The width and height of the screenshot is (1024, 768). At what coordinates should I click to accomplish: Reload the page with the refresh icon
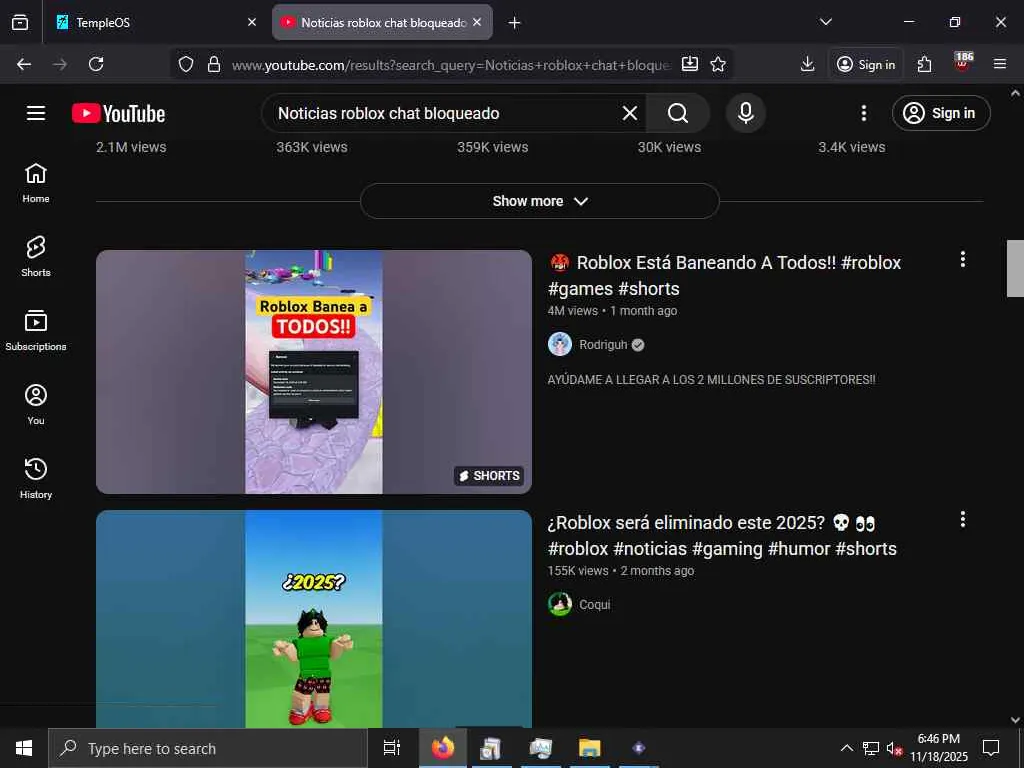pos(96,64)
